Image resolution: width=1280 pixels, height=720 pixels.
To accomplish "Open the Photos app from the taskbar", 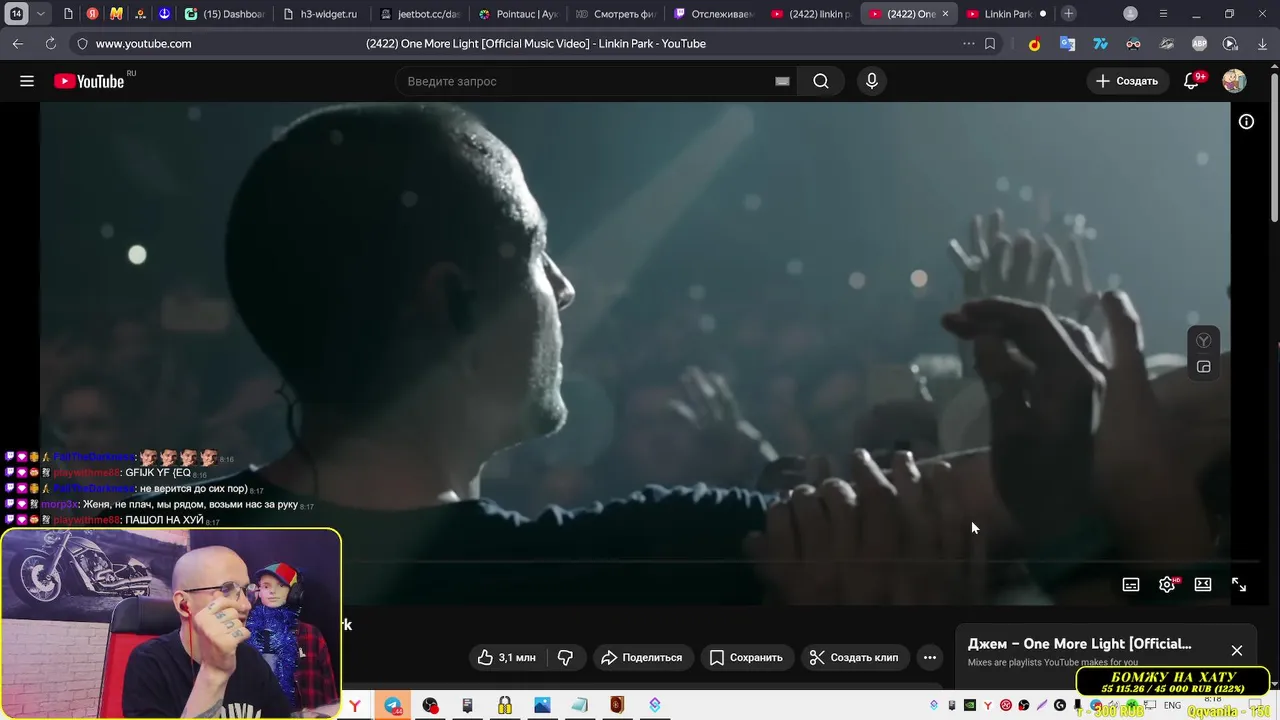I will [x=541, y=706].
